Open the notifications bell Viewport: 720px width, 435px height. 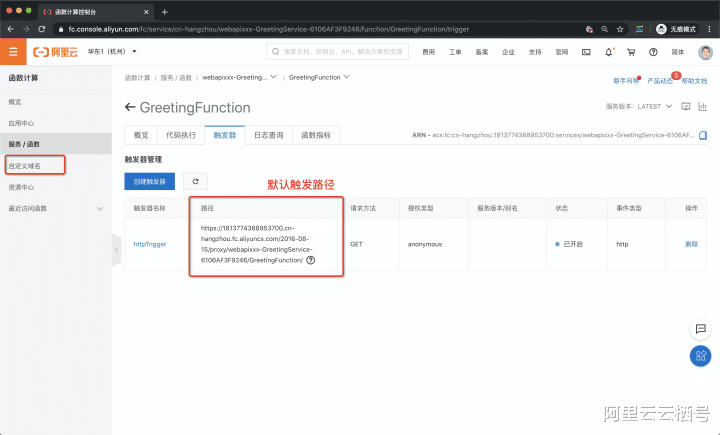point(608,52)
